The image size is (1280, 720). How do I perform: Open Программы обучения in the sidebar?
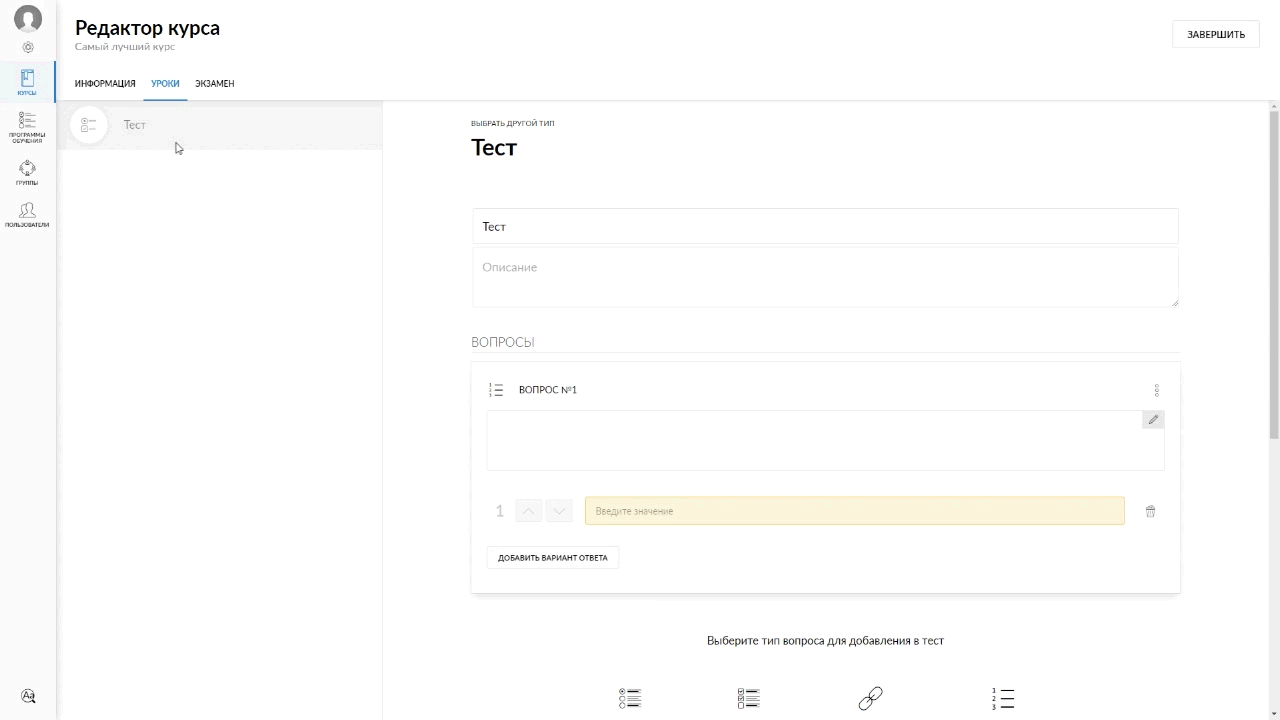(28, 127)
